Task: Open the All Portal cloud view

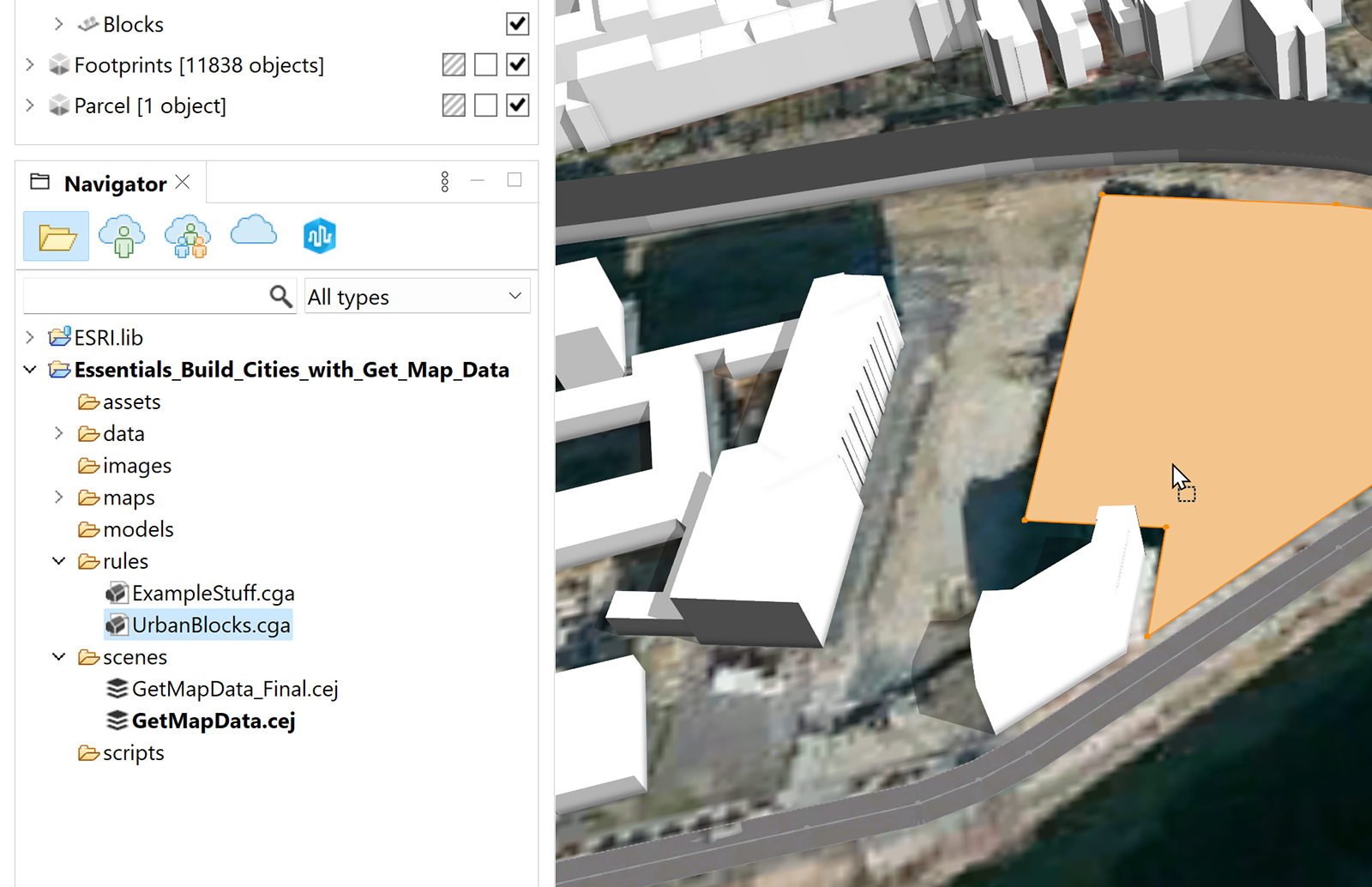Action: point(252,235)
